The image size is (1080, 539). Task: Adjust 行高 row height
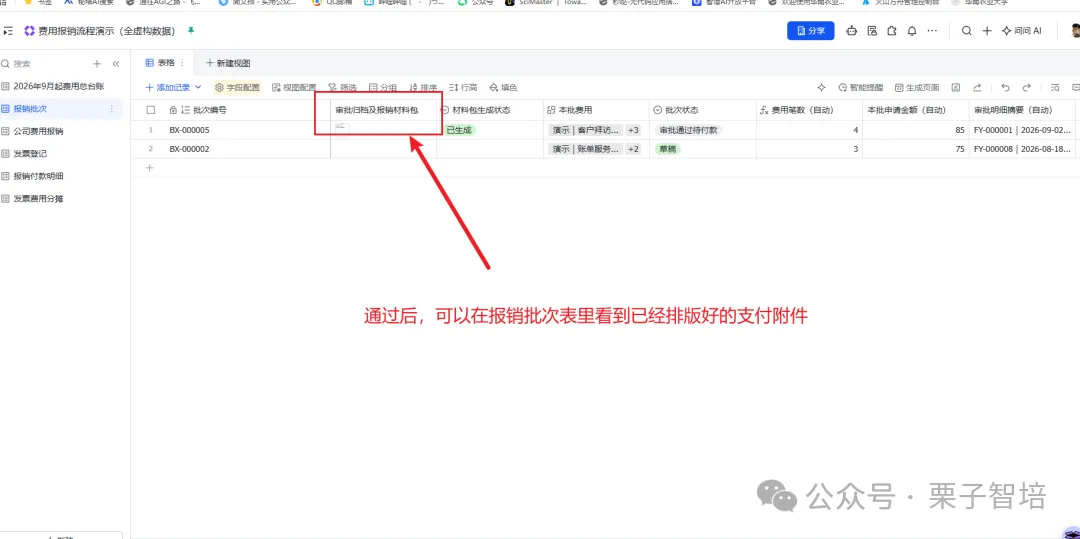pos(463,87)
